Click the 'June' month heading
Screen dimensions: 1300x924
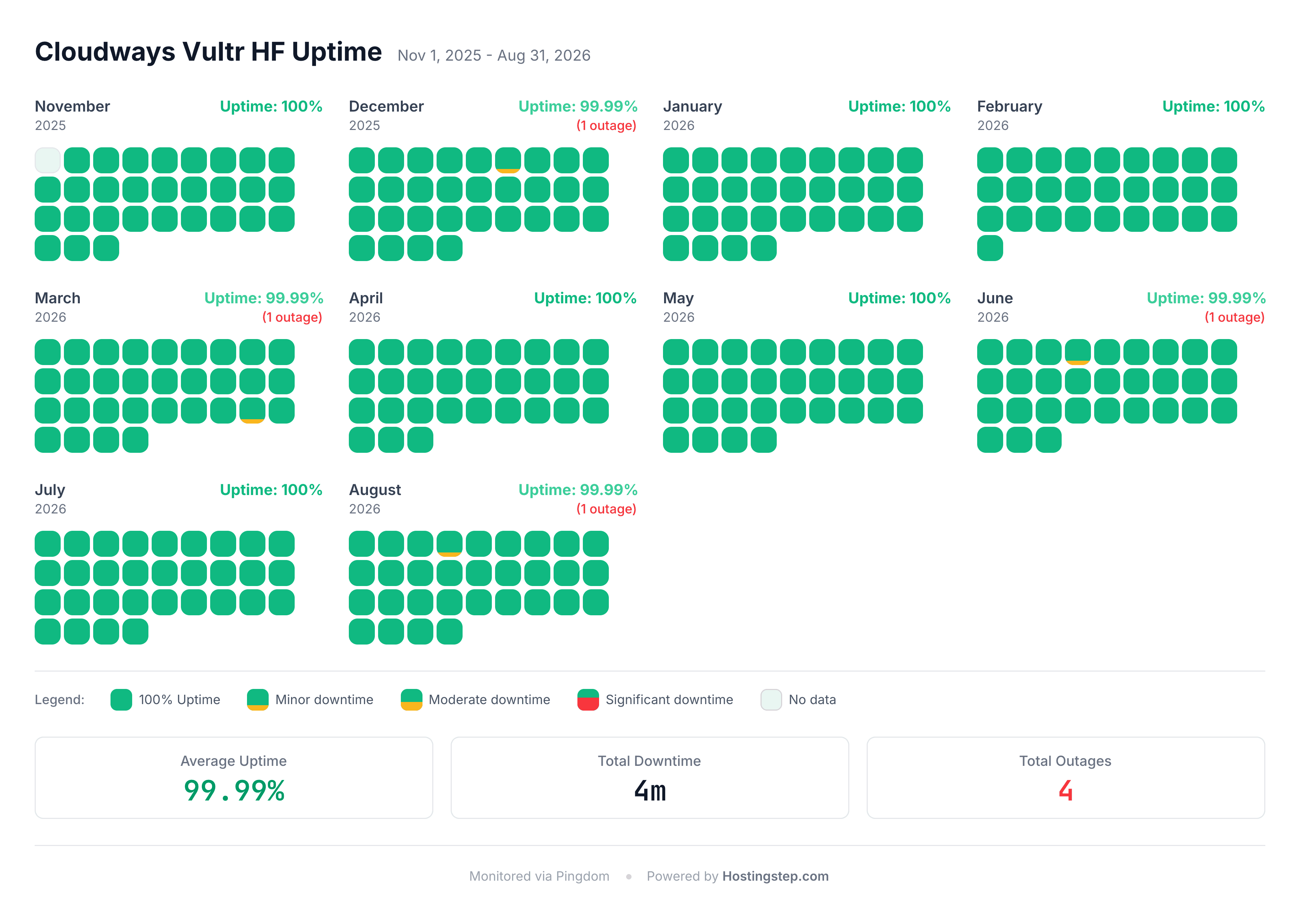click(x=994, y=298)
